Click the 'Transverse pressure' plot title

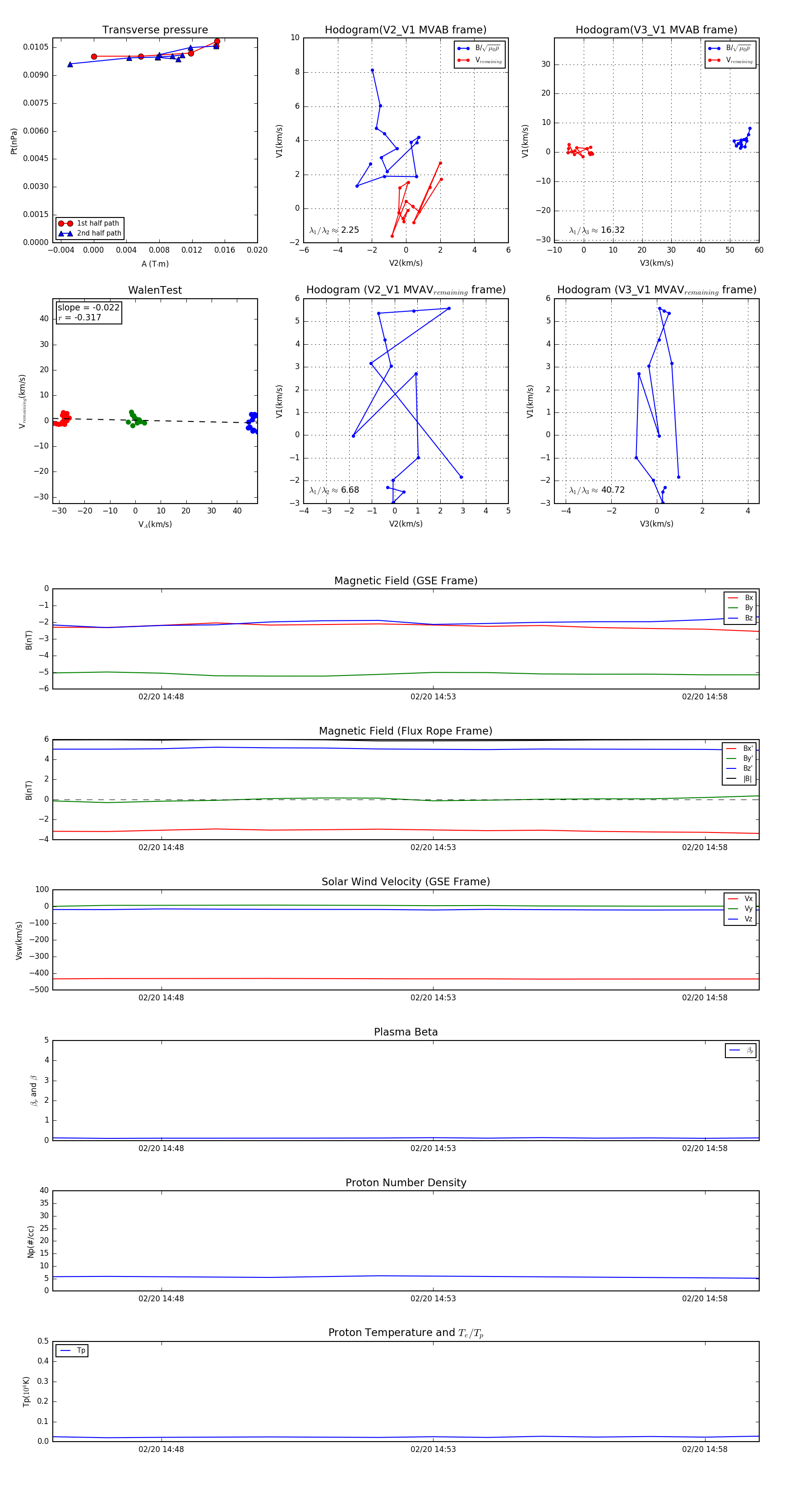tap(155, 29)
